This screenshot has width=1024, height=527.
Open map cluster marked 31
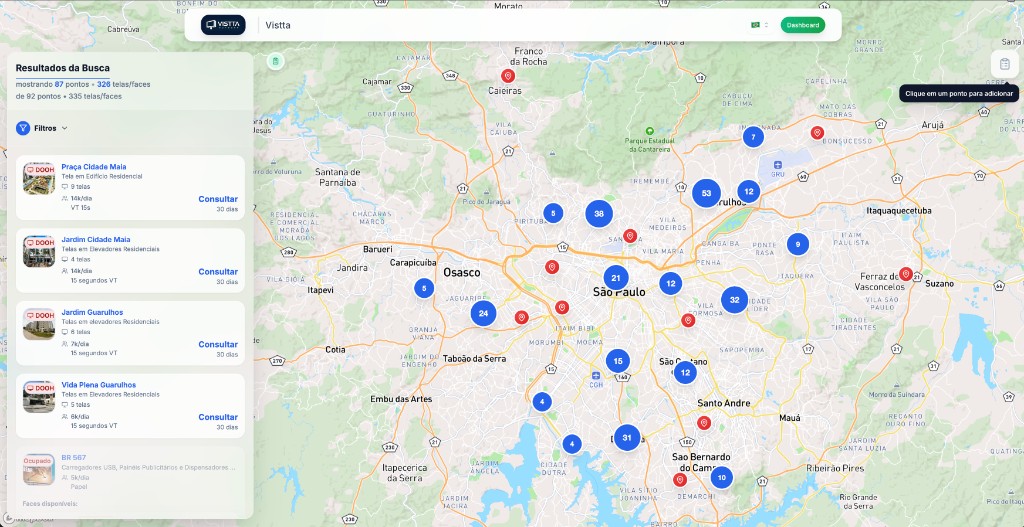pyautogui.click(x=627, y=438)
